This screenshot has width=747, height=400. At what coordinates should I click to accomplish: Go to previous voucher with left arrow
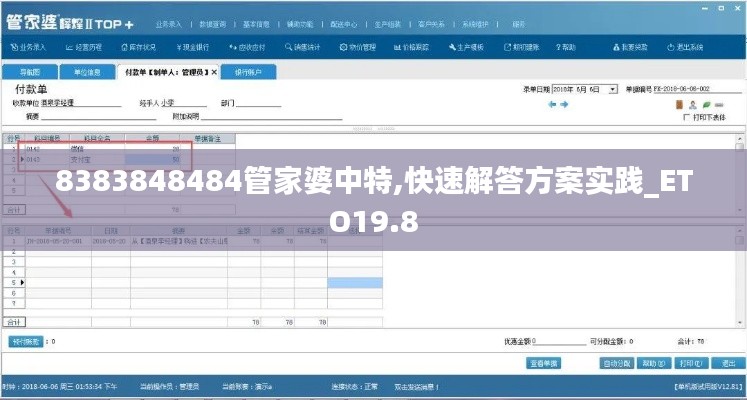click(x=552, y=104)
